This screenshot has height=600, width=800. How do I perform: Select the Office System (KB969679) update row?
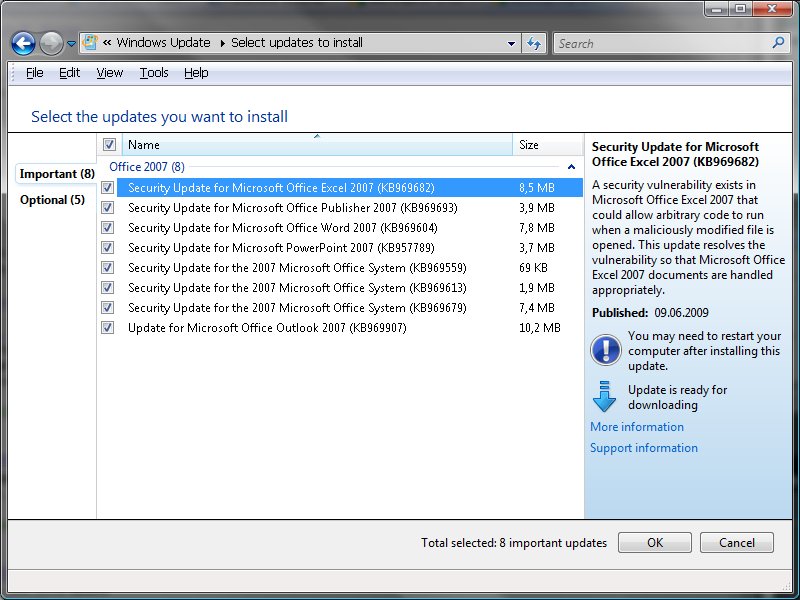coord(349,308)
